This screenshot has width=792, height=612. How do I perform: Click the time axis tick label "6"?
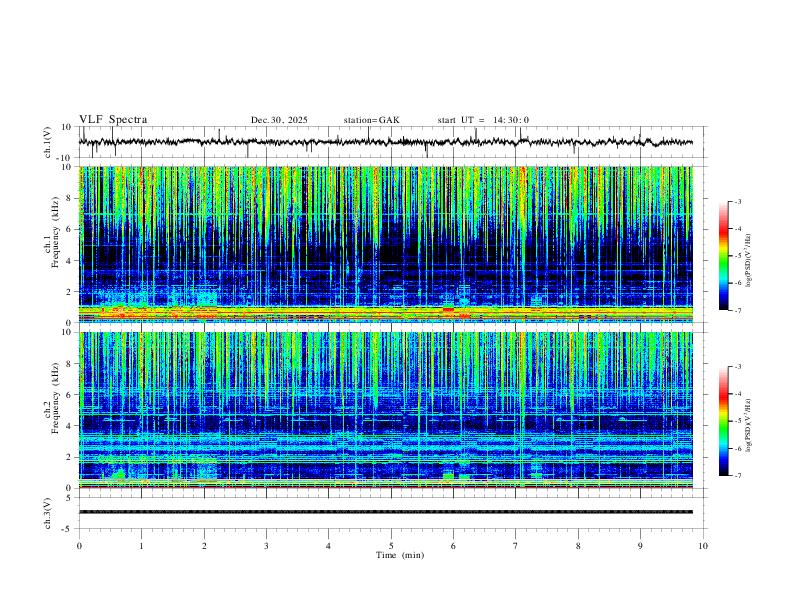pyautogui.click(x=454, y=546)
